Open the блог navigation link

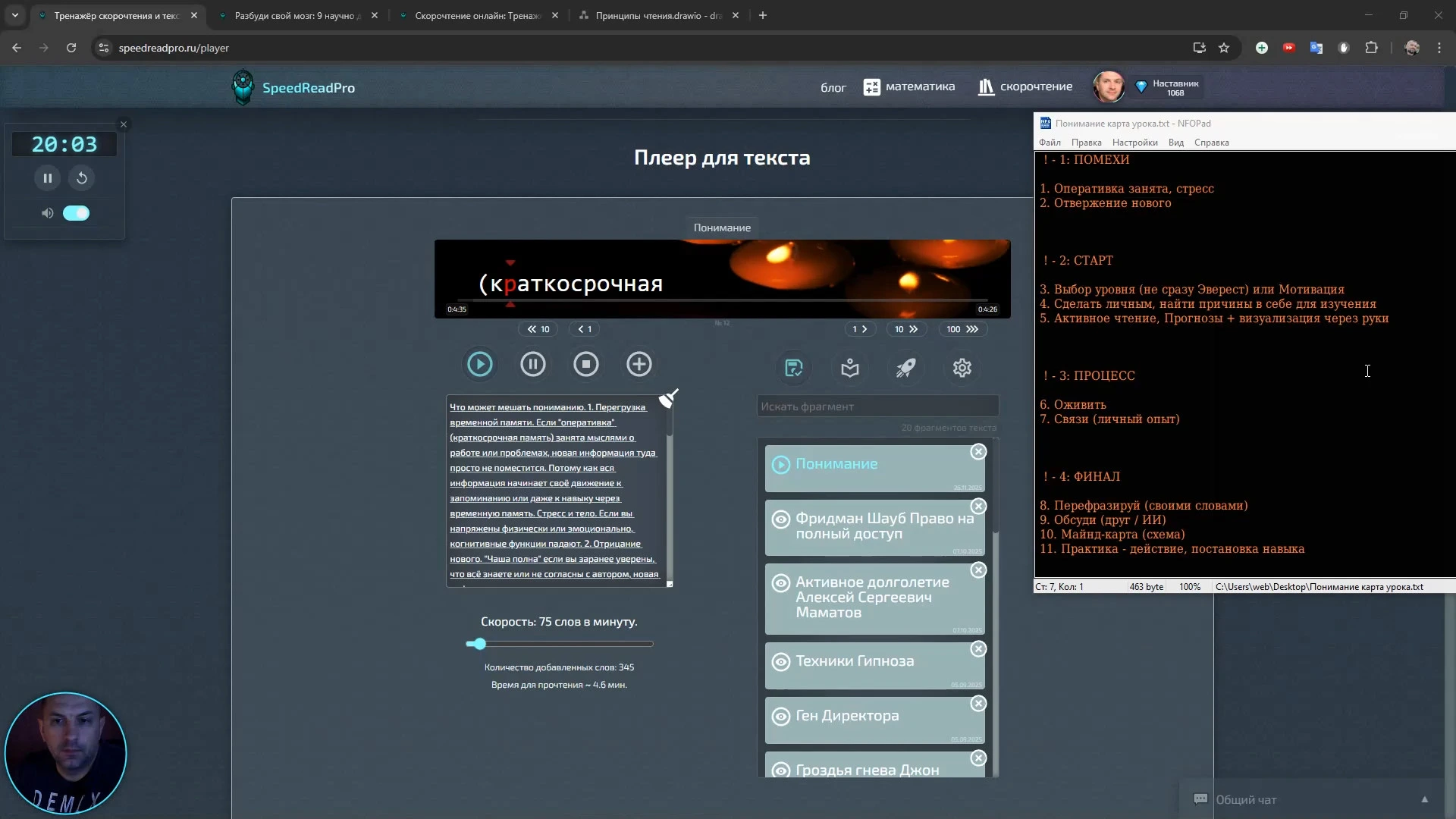click(x=833, y=88)
